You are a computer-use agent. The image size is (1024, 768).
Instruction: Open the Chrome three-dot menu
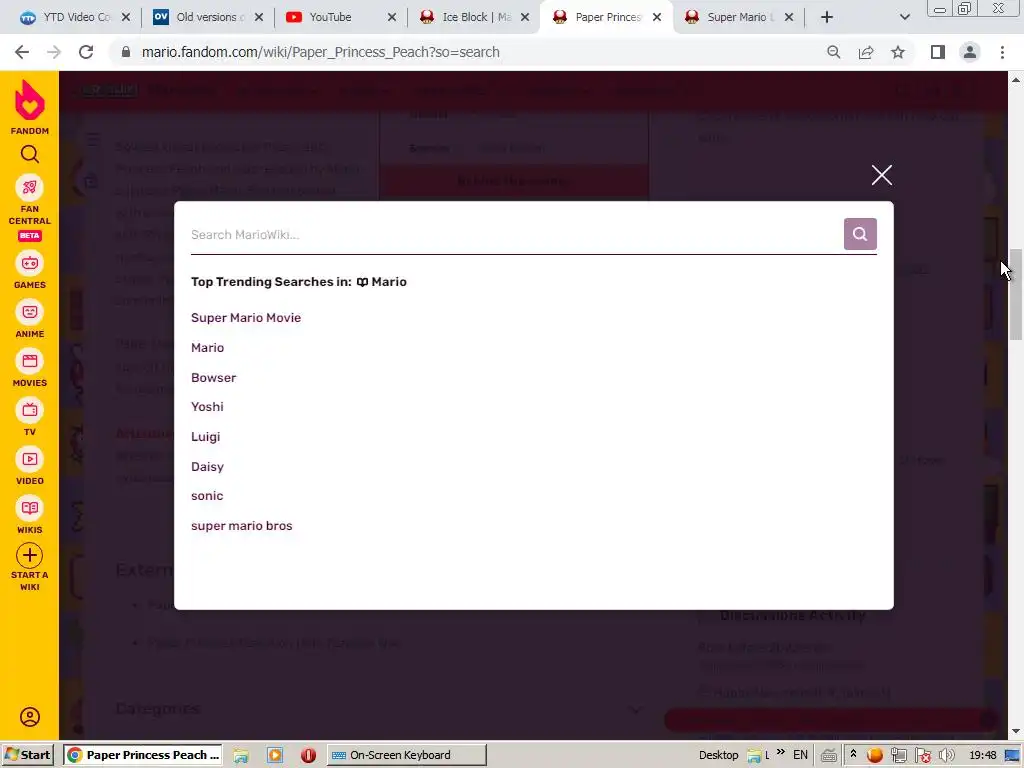(x=1002, y=52)
